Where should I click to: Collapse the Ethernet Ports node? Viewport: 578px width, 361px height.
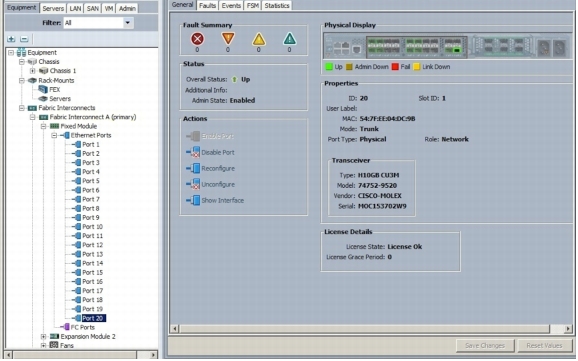54,135
